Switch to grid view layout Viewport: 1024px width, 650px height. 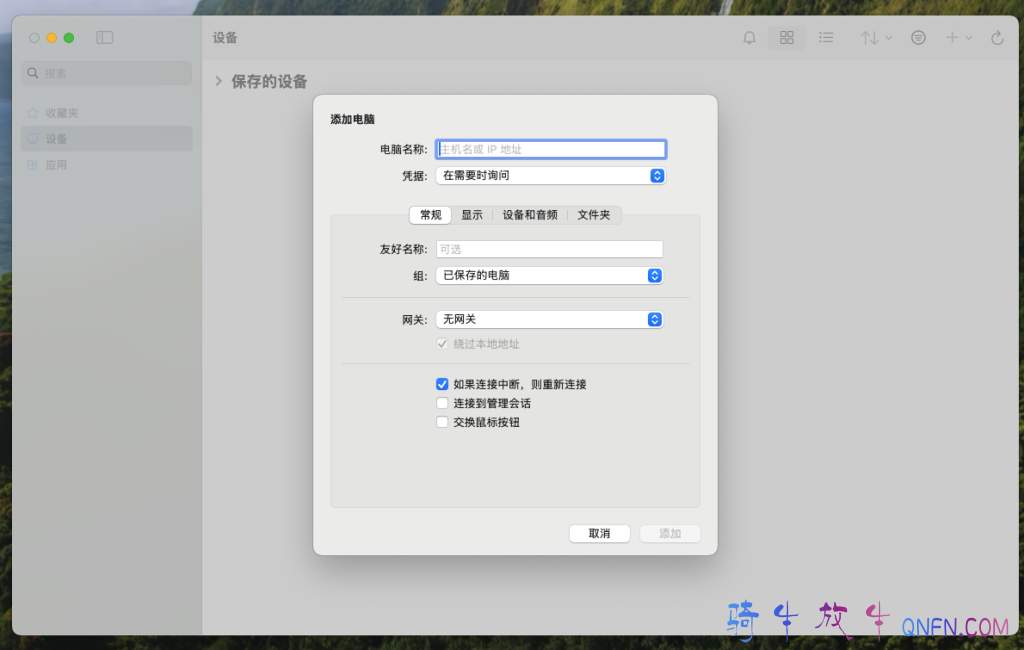(x=787, y=38)
